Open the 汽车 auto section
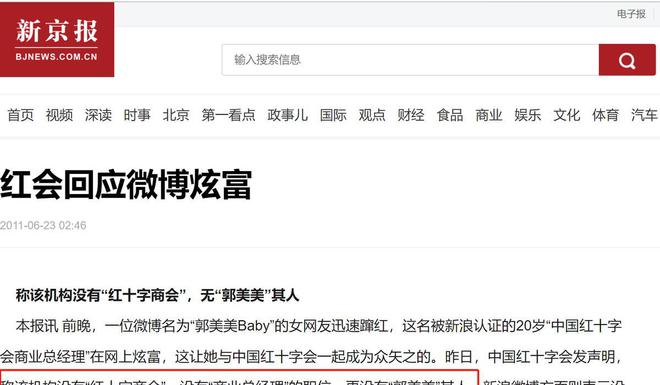 [x=644, y=114]
